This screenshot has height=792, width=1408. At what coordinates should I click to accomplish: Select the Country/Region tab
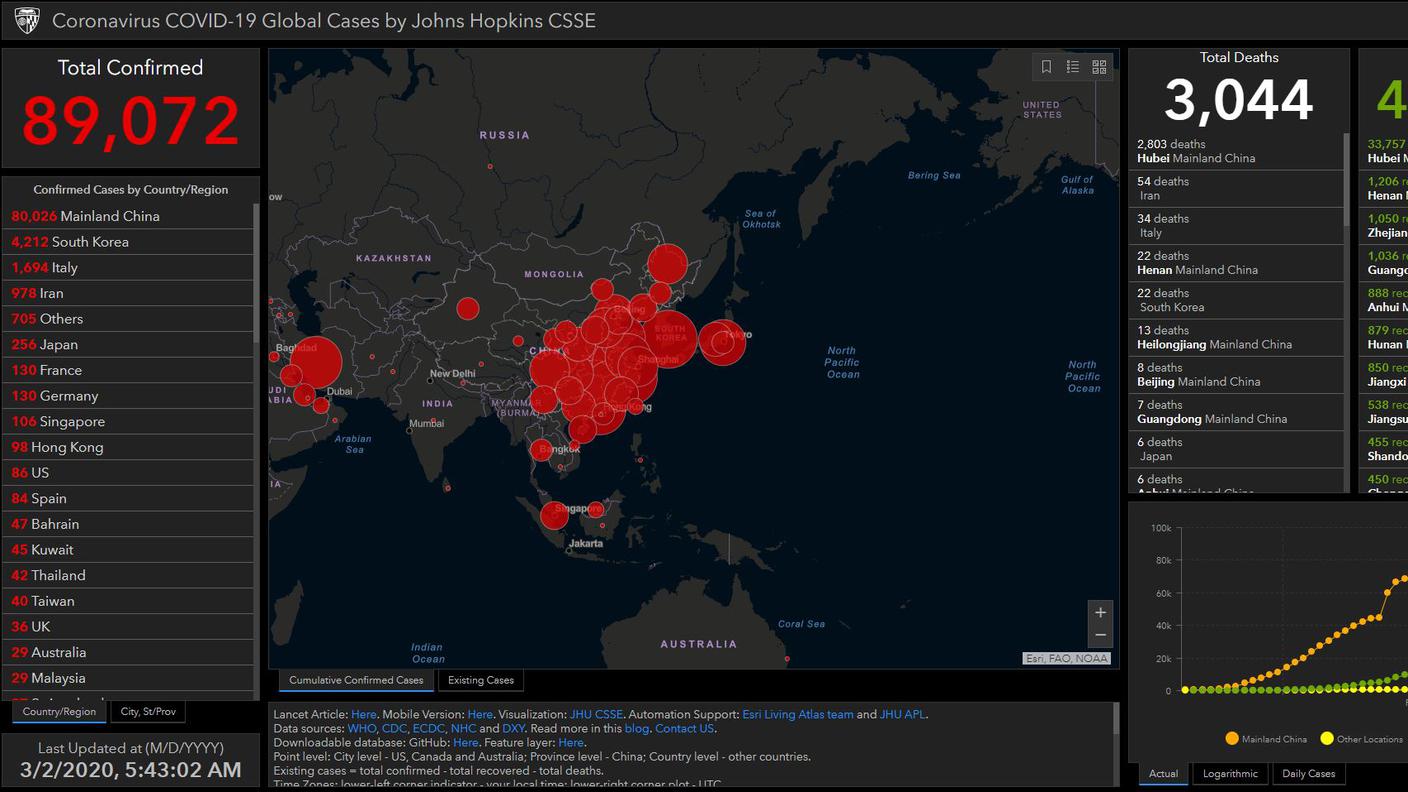coord(59,712)
